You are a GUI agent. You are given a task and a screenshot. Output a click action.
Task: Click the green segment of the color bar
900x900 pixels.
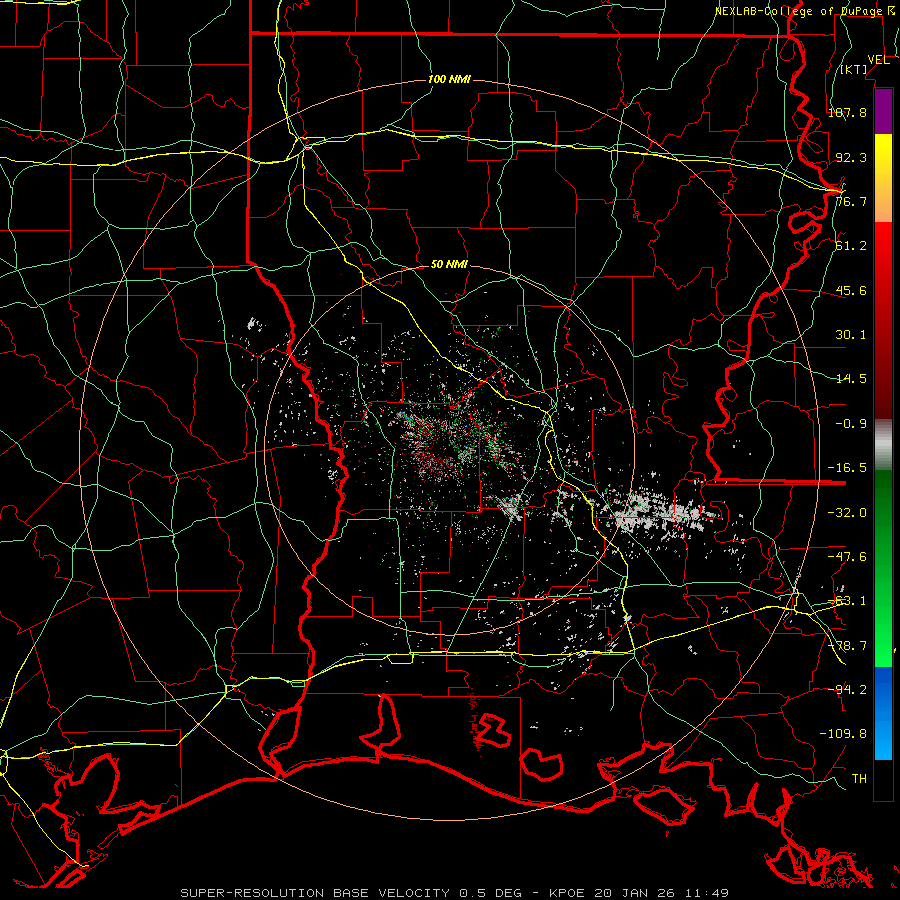(x=883, y=568)
